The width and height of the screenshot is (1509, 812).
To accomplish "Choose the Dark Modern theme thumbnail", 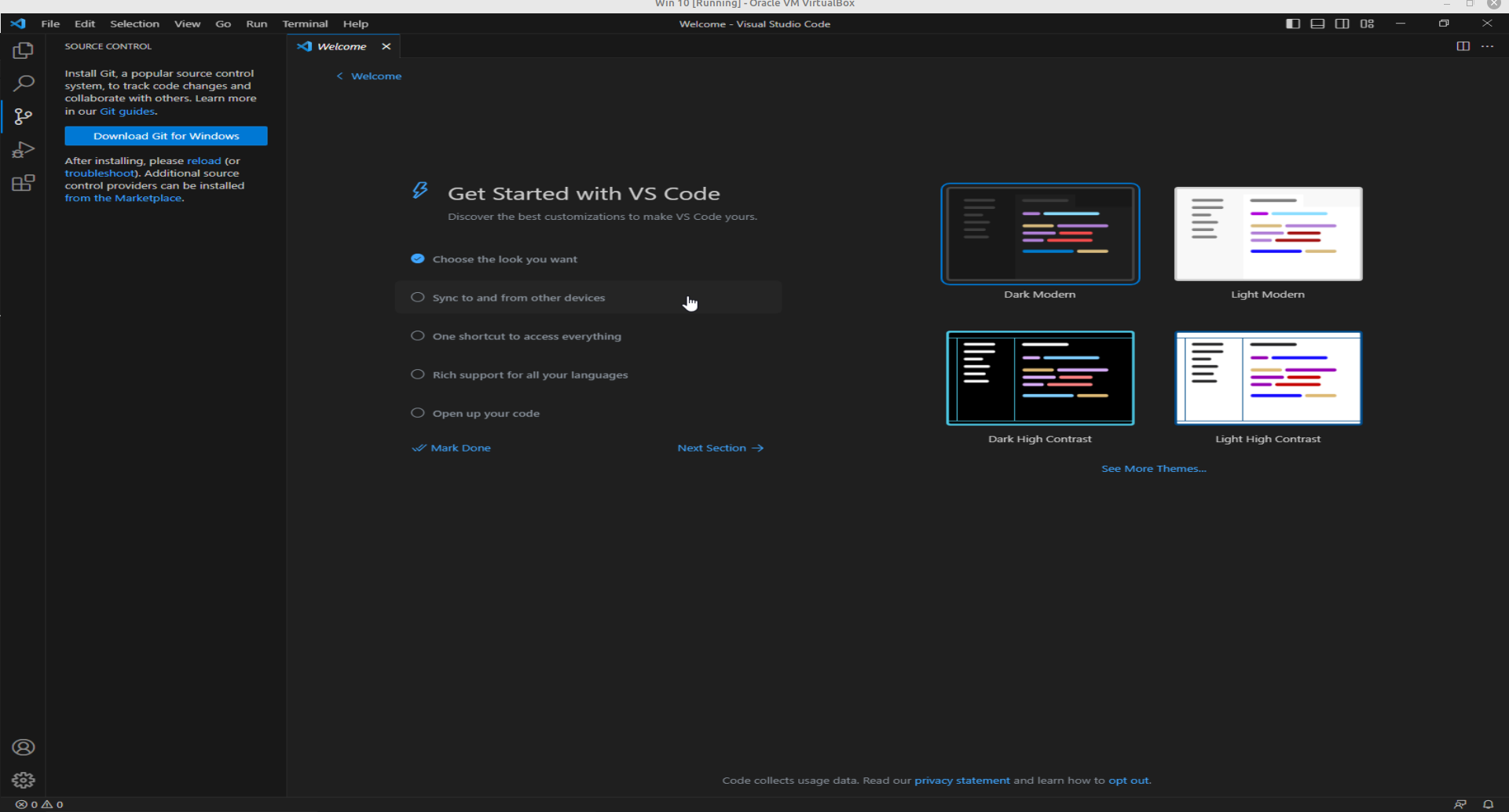I will point(1040,234).
